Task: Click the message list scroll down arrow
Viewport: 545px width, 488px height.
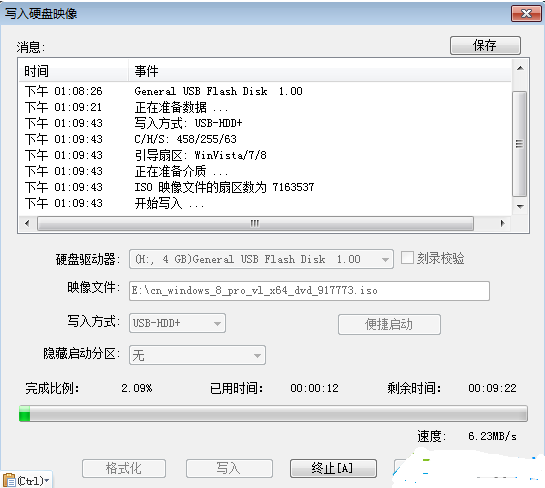Action: pyautogui.click(x=520, y=206)
